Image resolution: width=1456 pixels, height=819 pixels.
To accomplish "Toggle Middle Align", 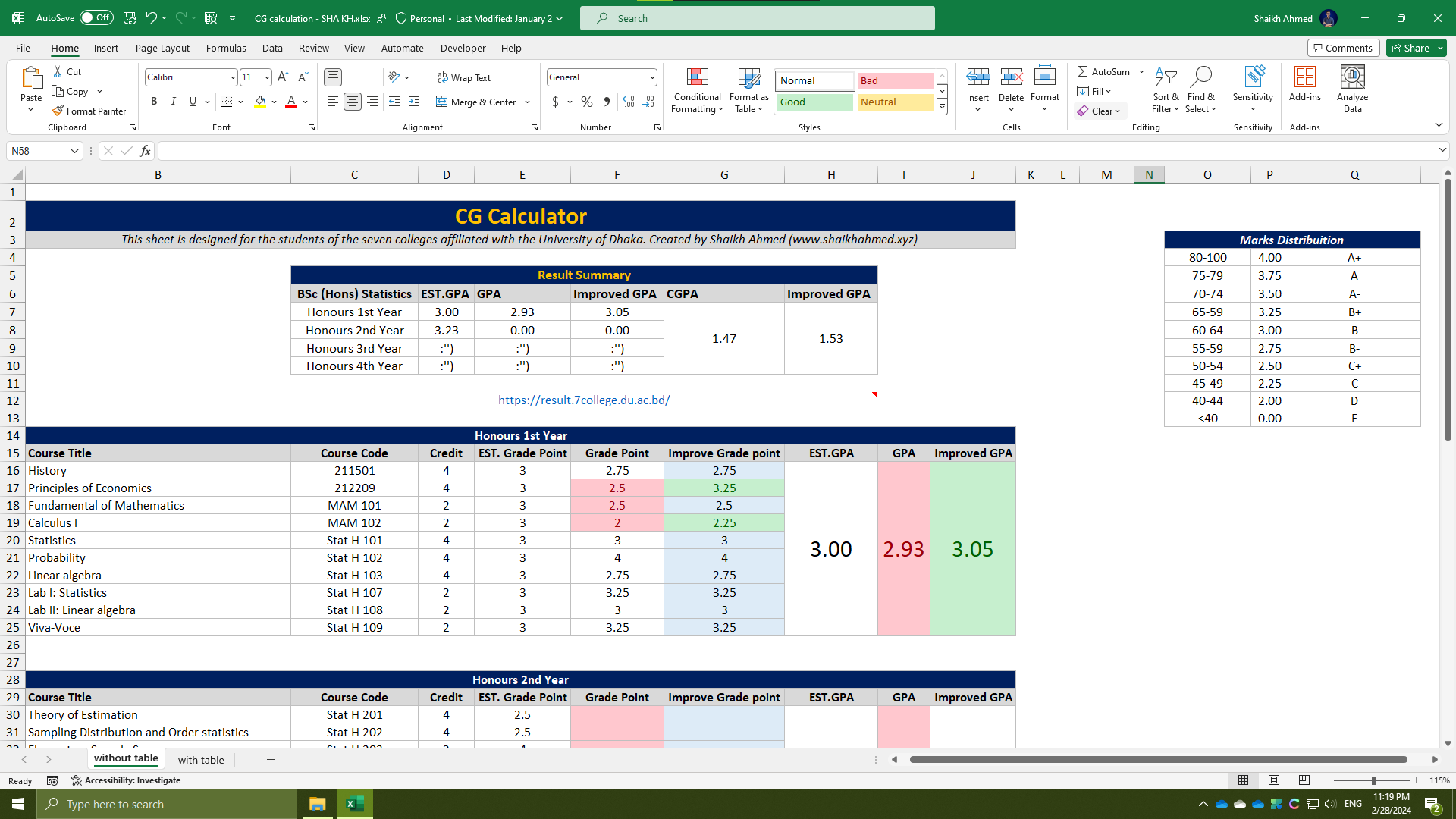I will point(353,77).
